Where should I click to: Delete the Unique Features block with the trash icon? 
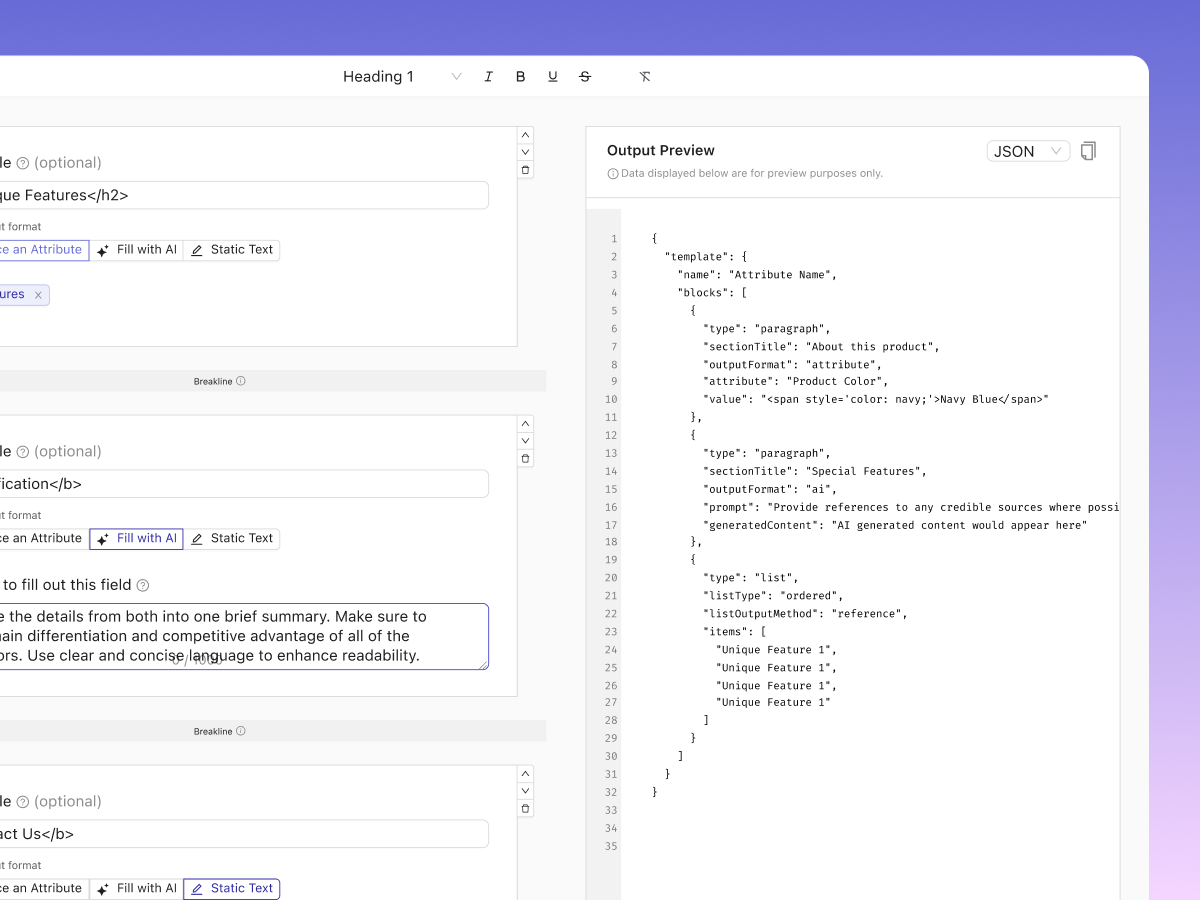click(x=525, y=170)
